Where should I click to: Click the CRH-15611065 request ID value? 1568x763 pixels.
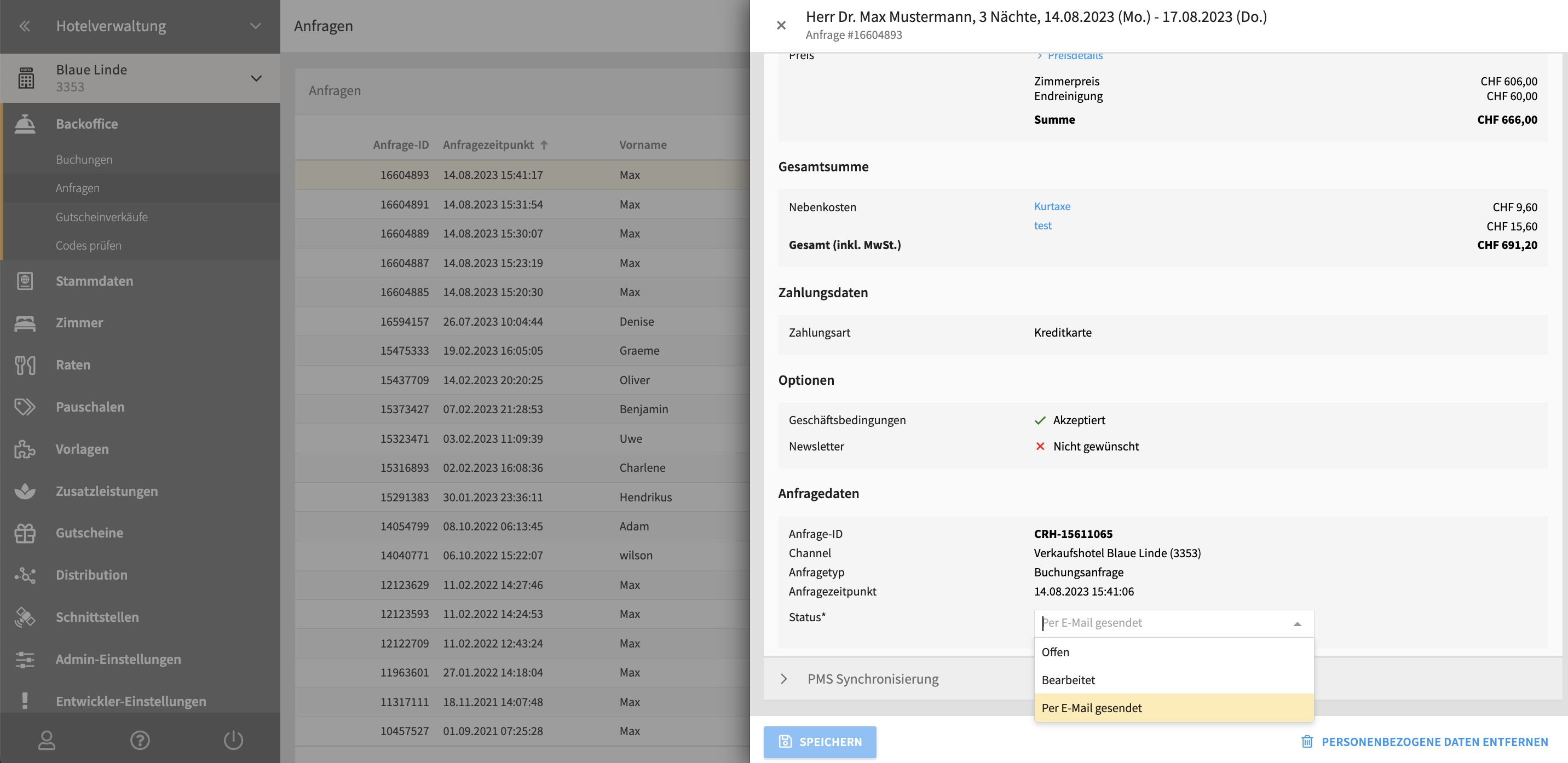pyautogui.click(x=1073, y=534)
